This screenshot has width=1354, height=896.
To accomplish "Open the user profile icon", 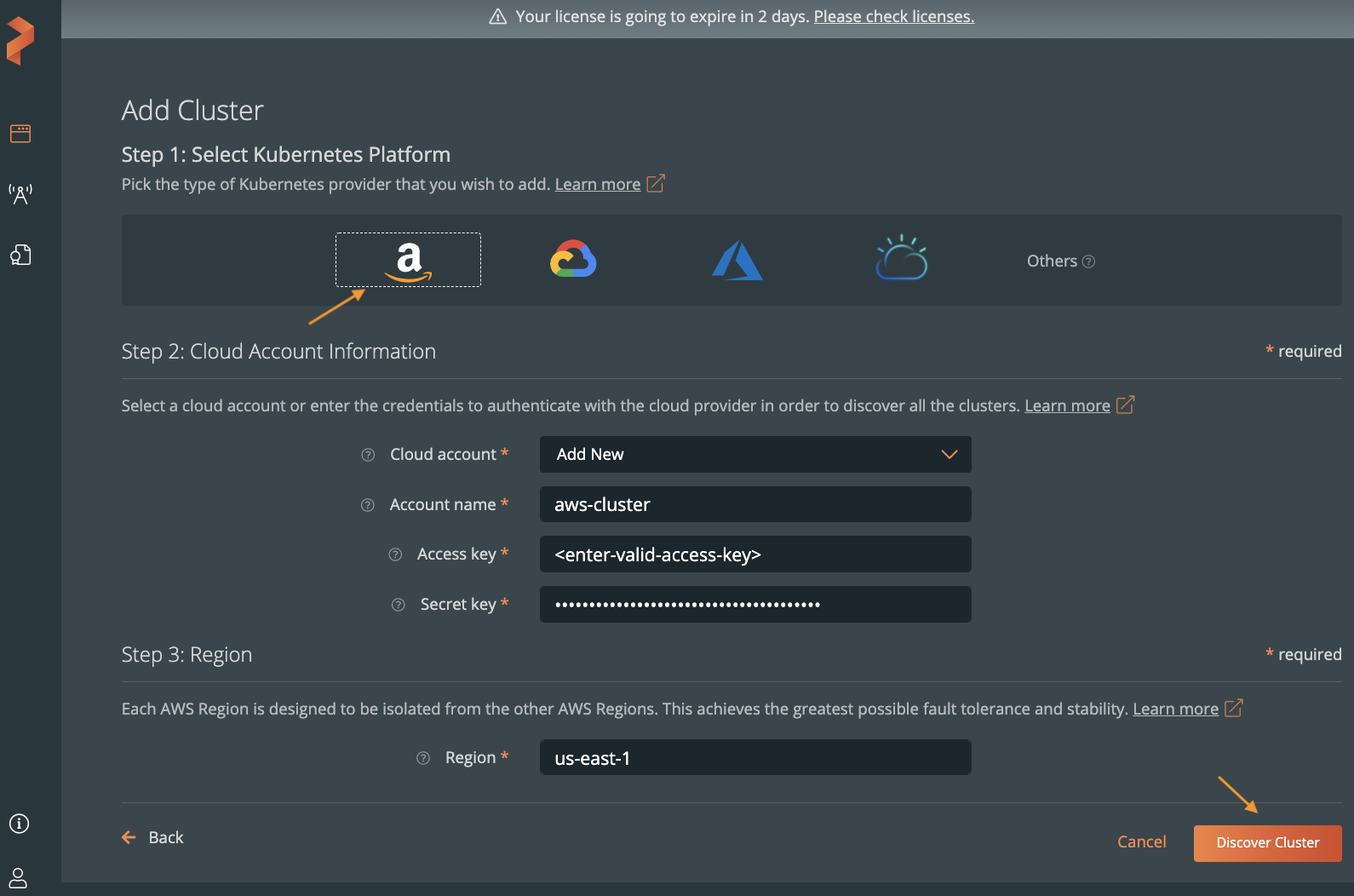I will pos(19,877).
